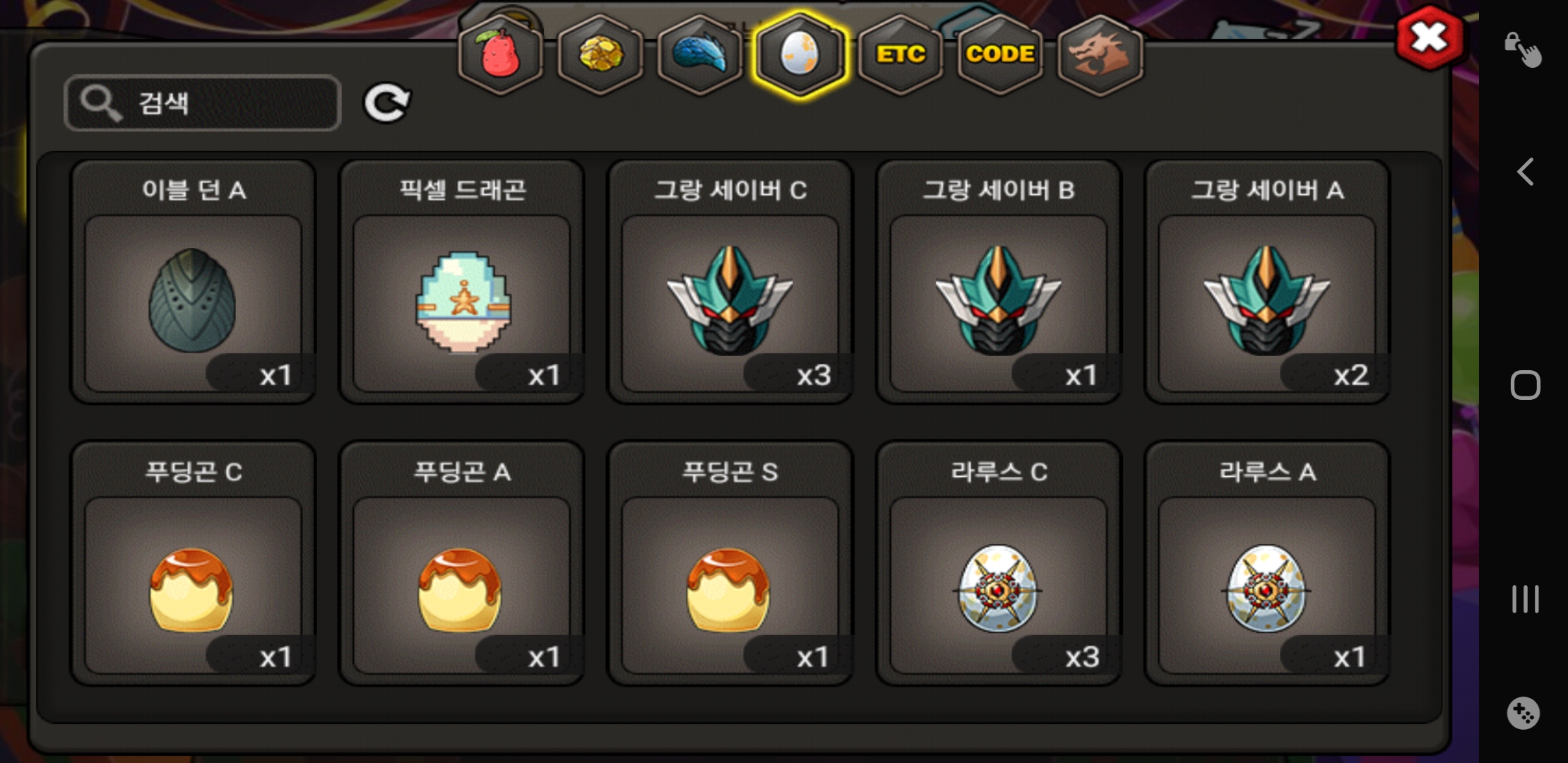
Task: Tap the Android back arrow
Action: [x=1526, y=172]
